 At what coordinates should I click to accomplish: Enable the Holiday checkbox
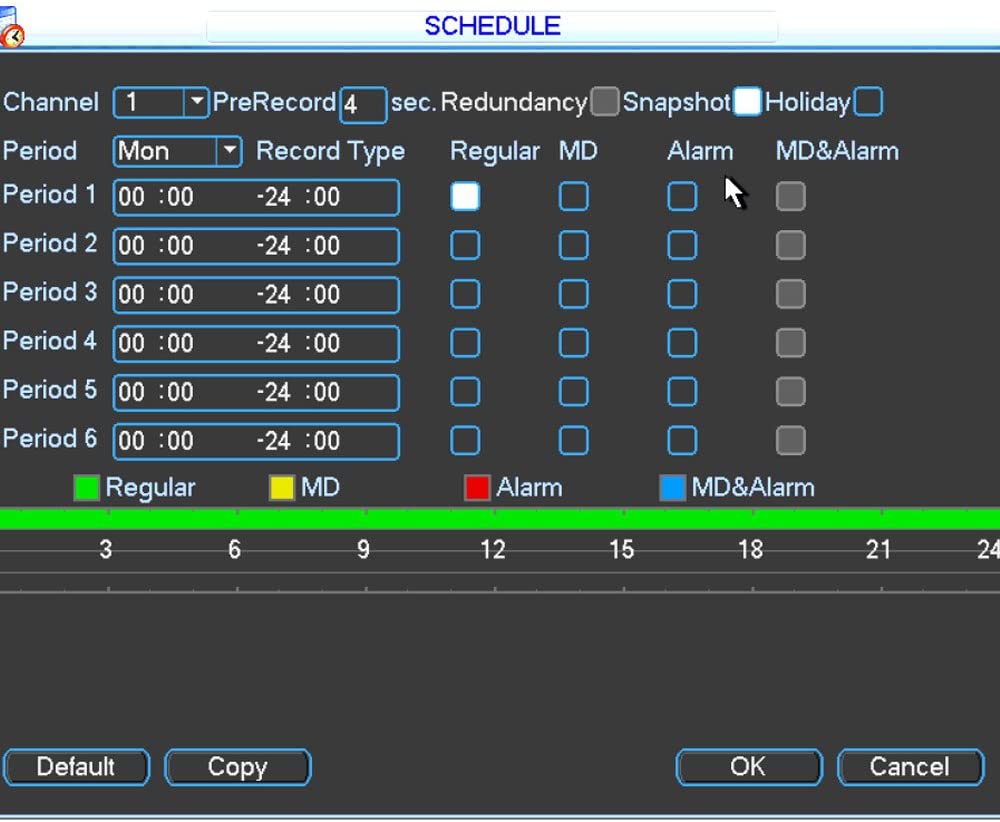point(868,101)
